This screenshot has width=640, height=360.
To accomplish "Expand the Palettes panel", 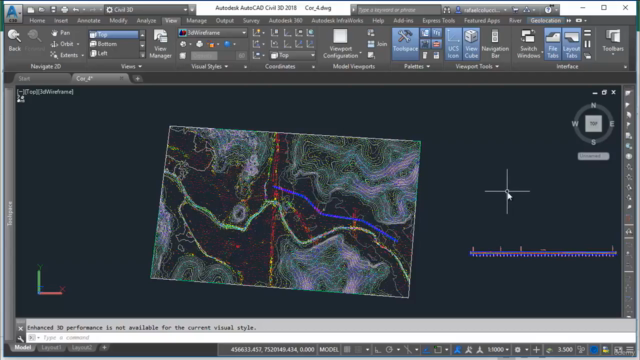I will coord(417,66).
